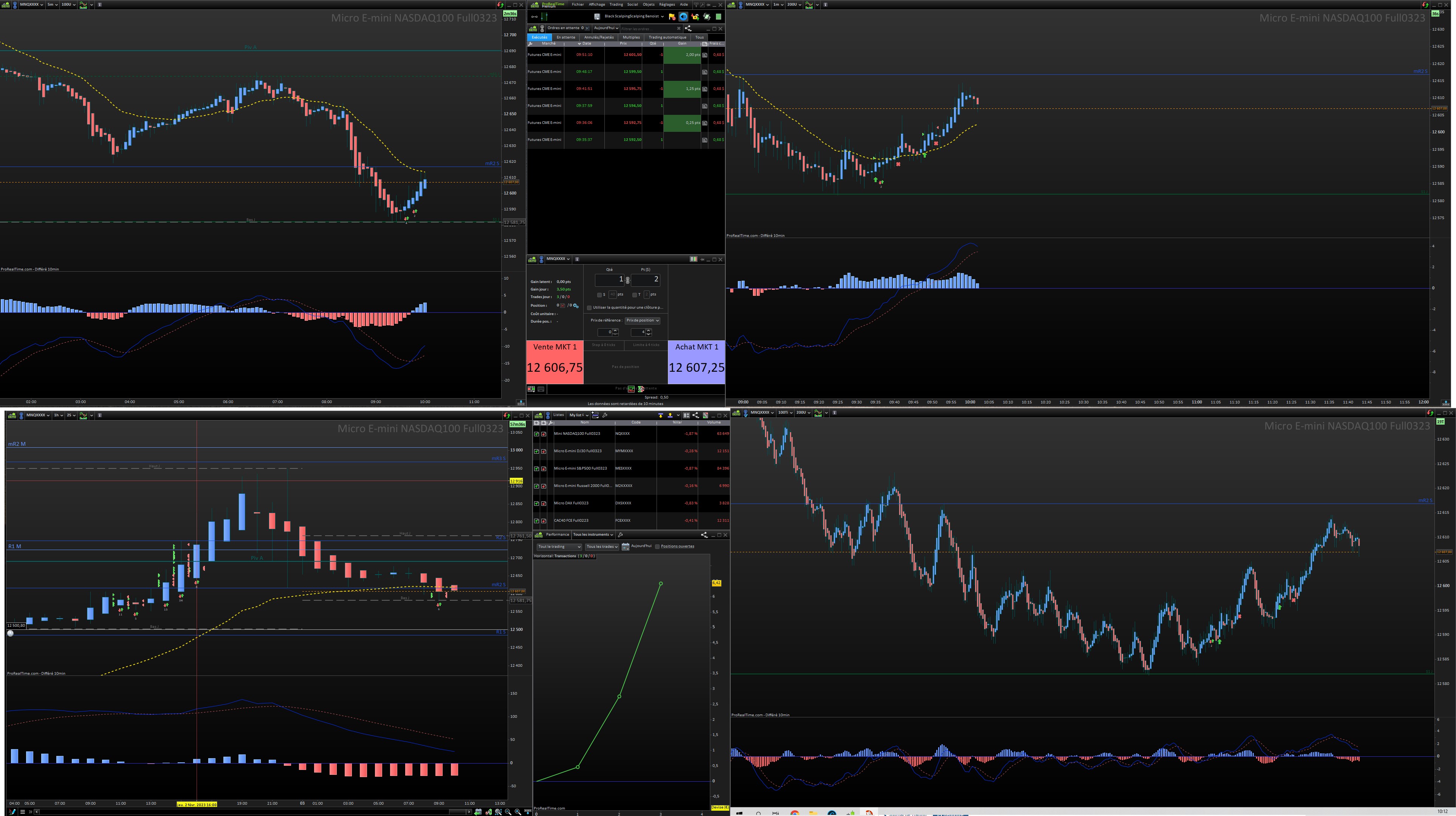Open the Prix de position dropdown
Viewport: 1456px width, 816px height.
point(642,320)
